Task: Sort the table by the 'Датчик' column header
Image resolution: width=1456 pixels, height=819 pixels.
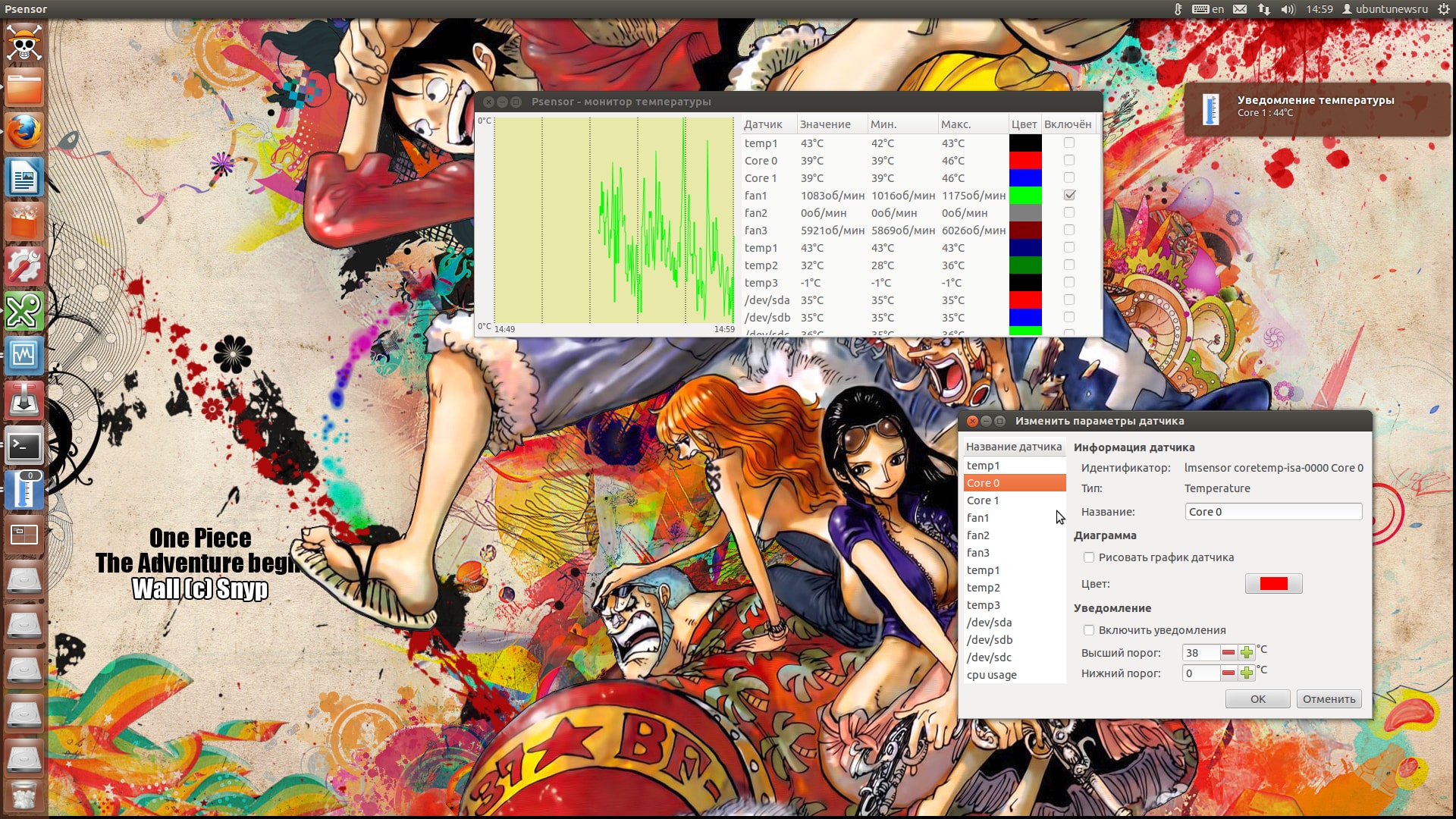Action: click(768, 124)
